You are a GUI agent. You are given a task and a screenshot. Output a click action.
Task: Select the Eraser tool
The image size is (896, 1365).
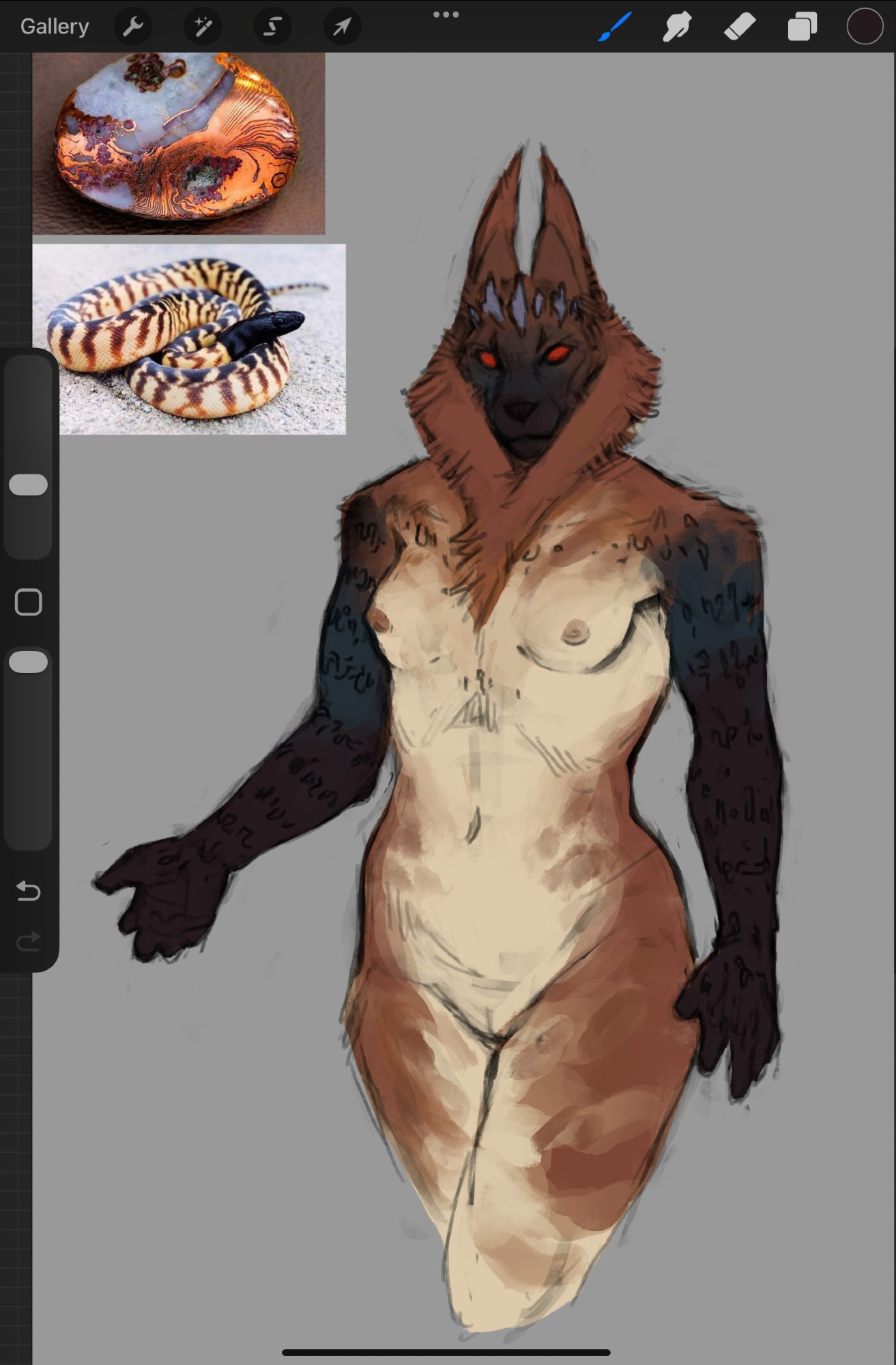(x=739, y=27)
